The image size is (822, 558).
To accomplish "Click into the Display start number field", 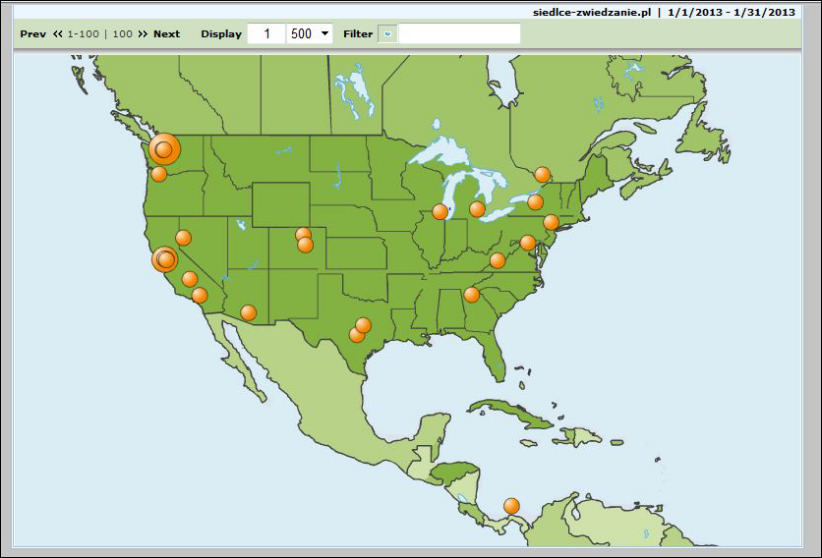I will (x=266, y=34).
